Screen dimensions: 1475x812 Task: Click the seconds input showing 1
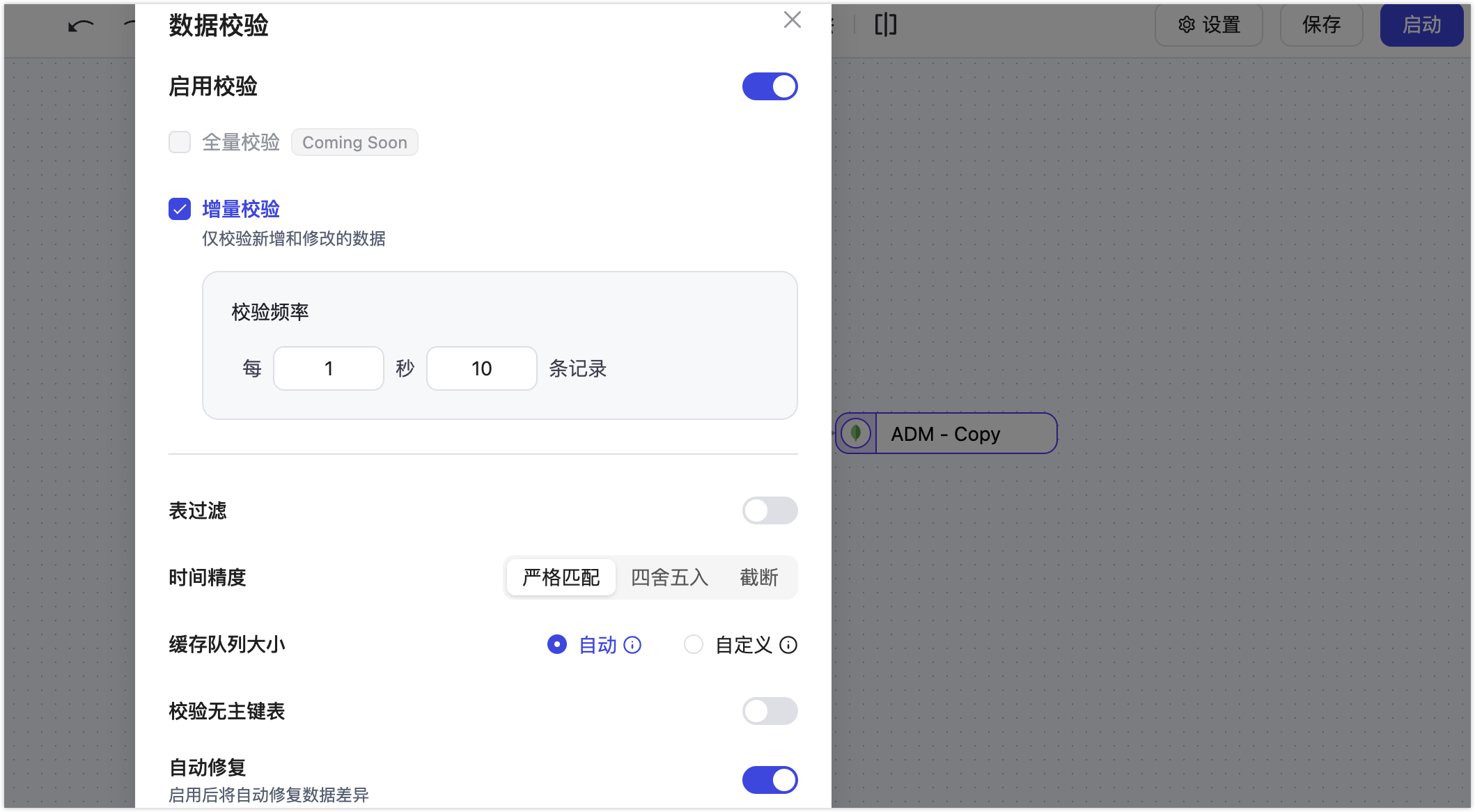[x=328, y=368]
